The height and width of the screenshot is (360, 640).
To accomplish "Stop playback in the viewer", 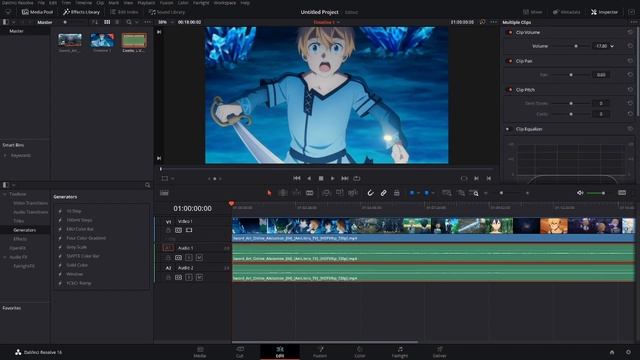I will point(321,178).
